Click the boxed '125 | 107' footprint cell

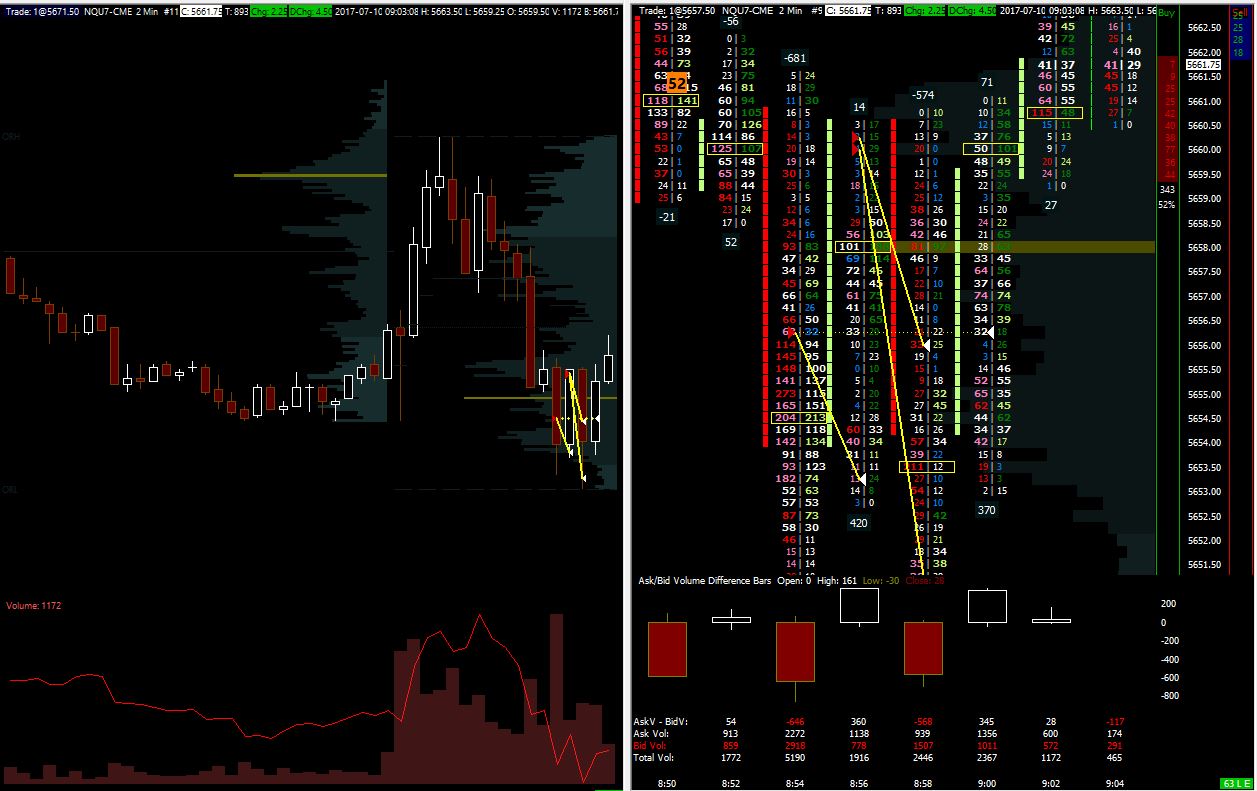[735, 149]
